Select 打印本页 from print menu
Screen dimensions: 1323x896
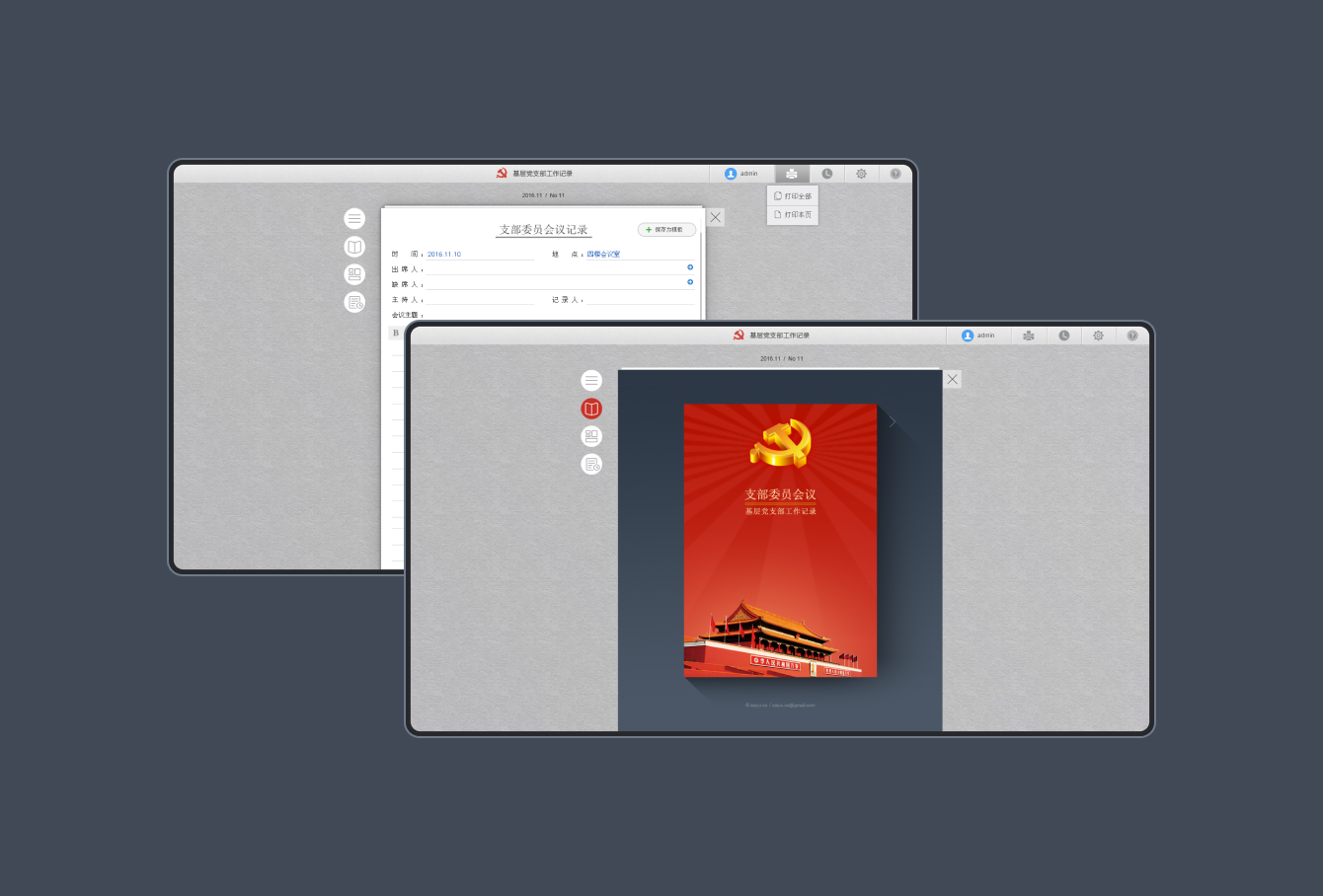(793, 214)
